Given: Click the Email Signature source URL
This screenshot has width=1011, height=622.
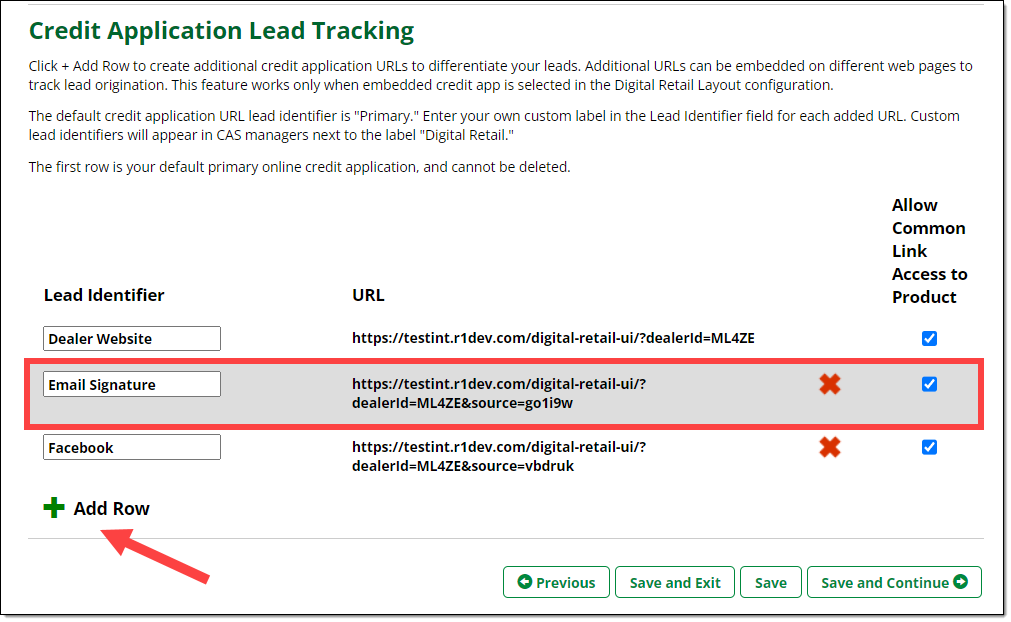Looking at the screenshot, I should (x=499, y=394).
